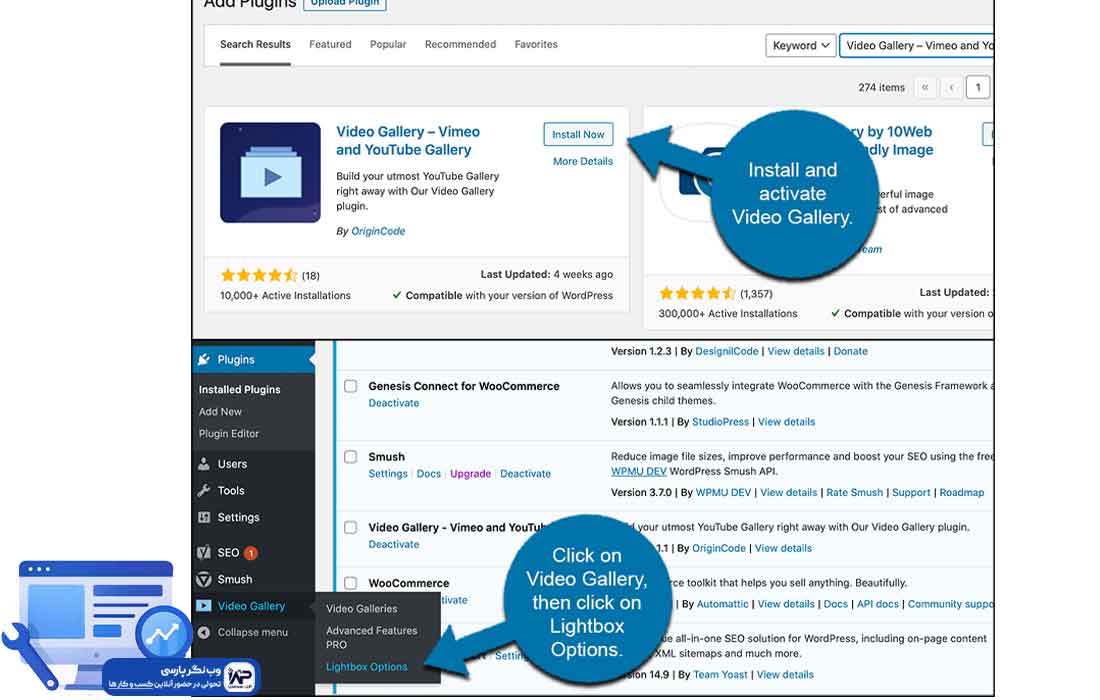This screenshot has width=1100, height=700.
Task: Switch to the Featured tab
Action: pyautogui.click(x=330, y=45)
